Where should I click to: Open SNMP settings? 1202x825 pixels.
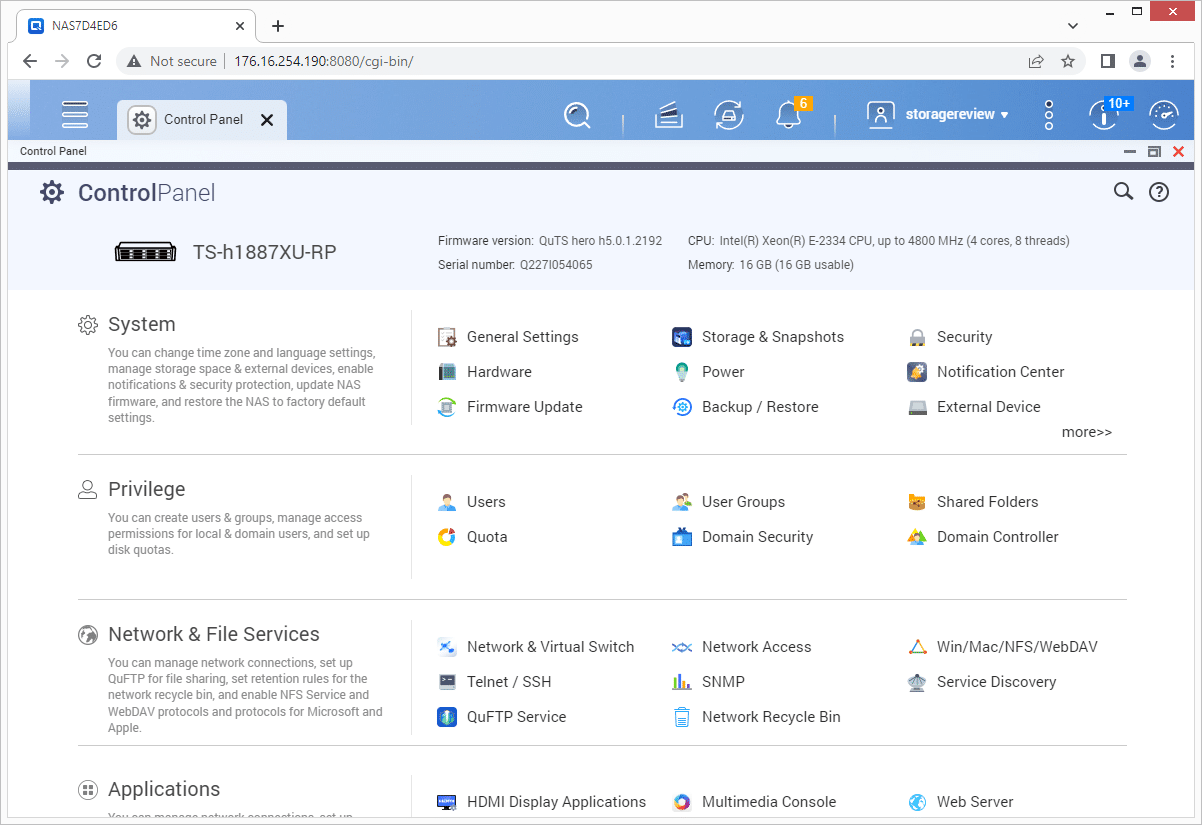(709, 682)
